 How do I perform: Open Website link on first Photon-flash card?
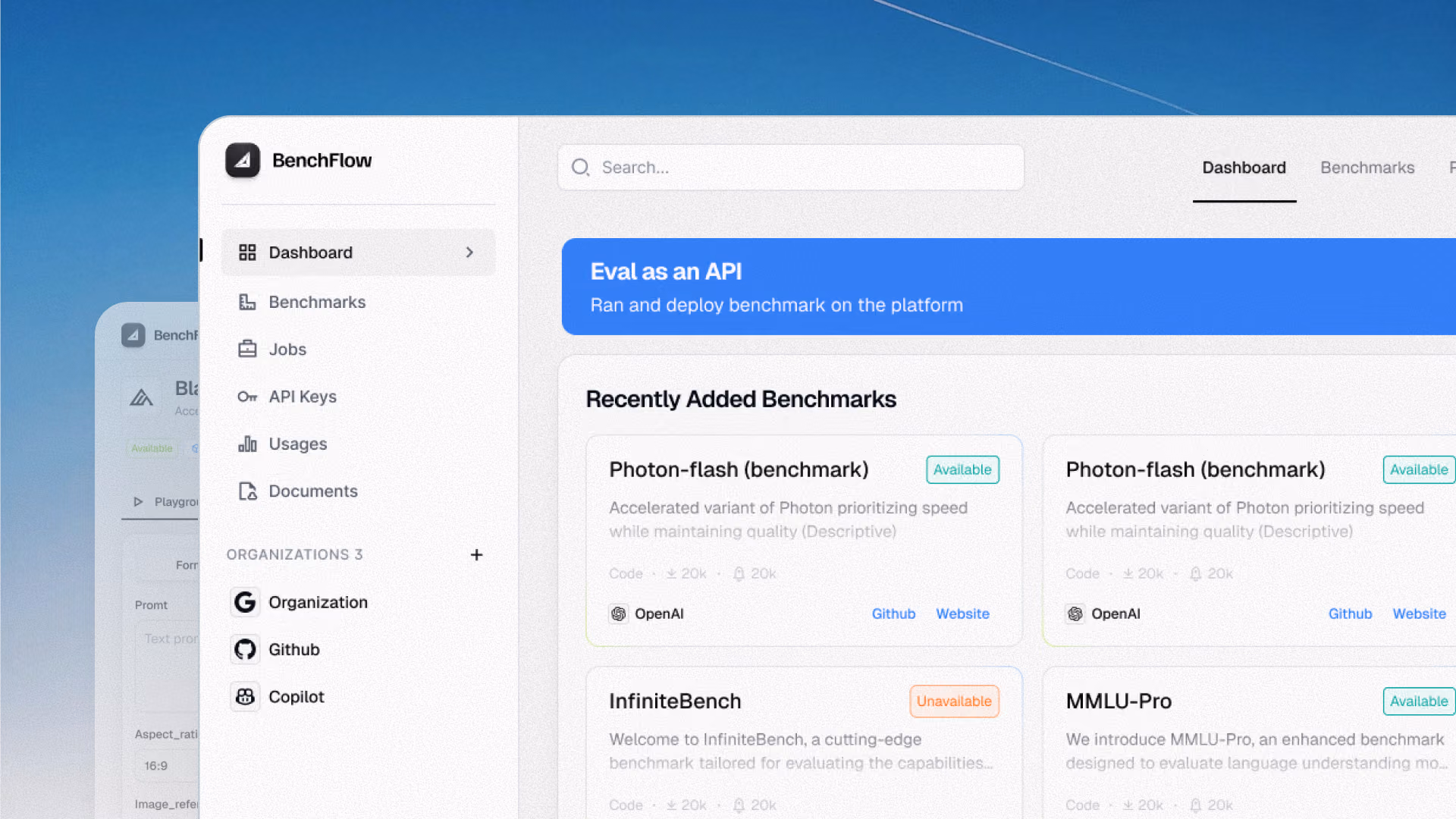(962, 613)
